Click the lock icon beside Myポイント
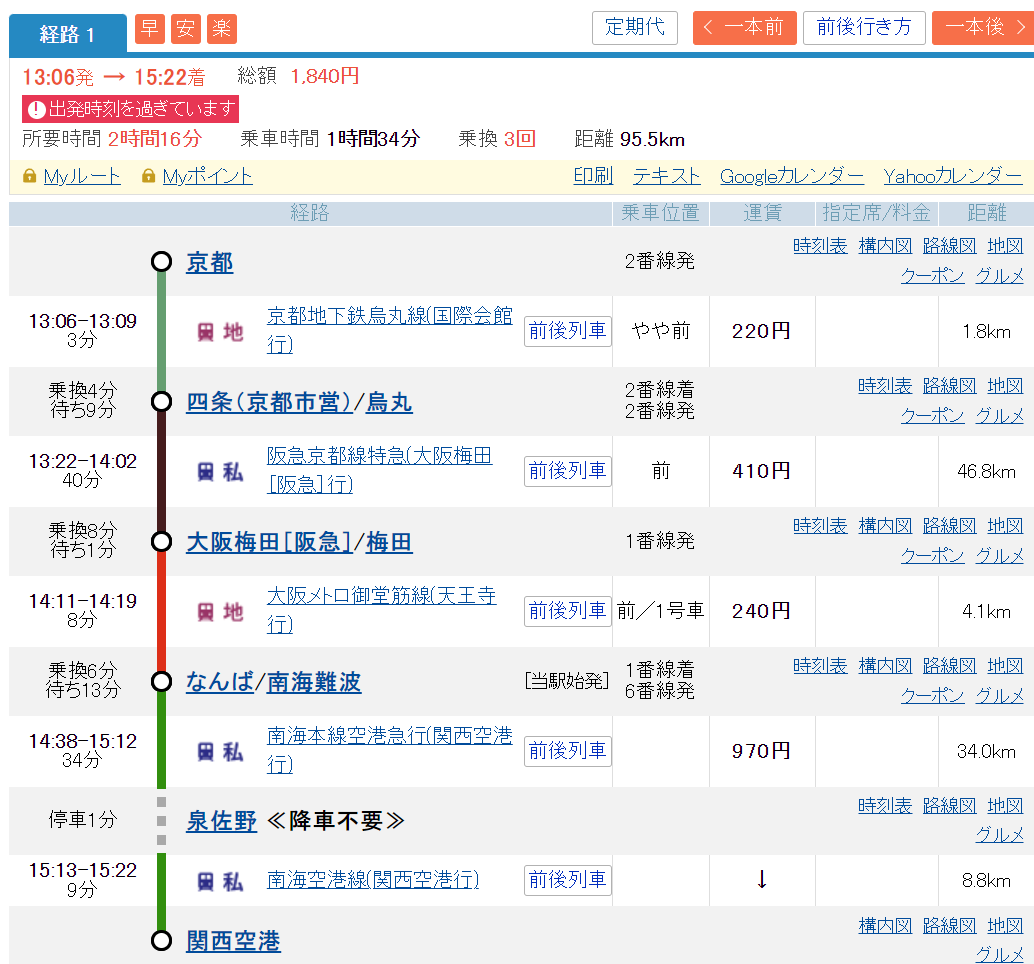The image size is (1034, 964). [149, 177]
